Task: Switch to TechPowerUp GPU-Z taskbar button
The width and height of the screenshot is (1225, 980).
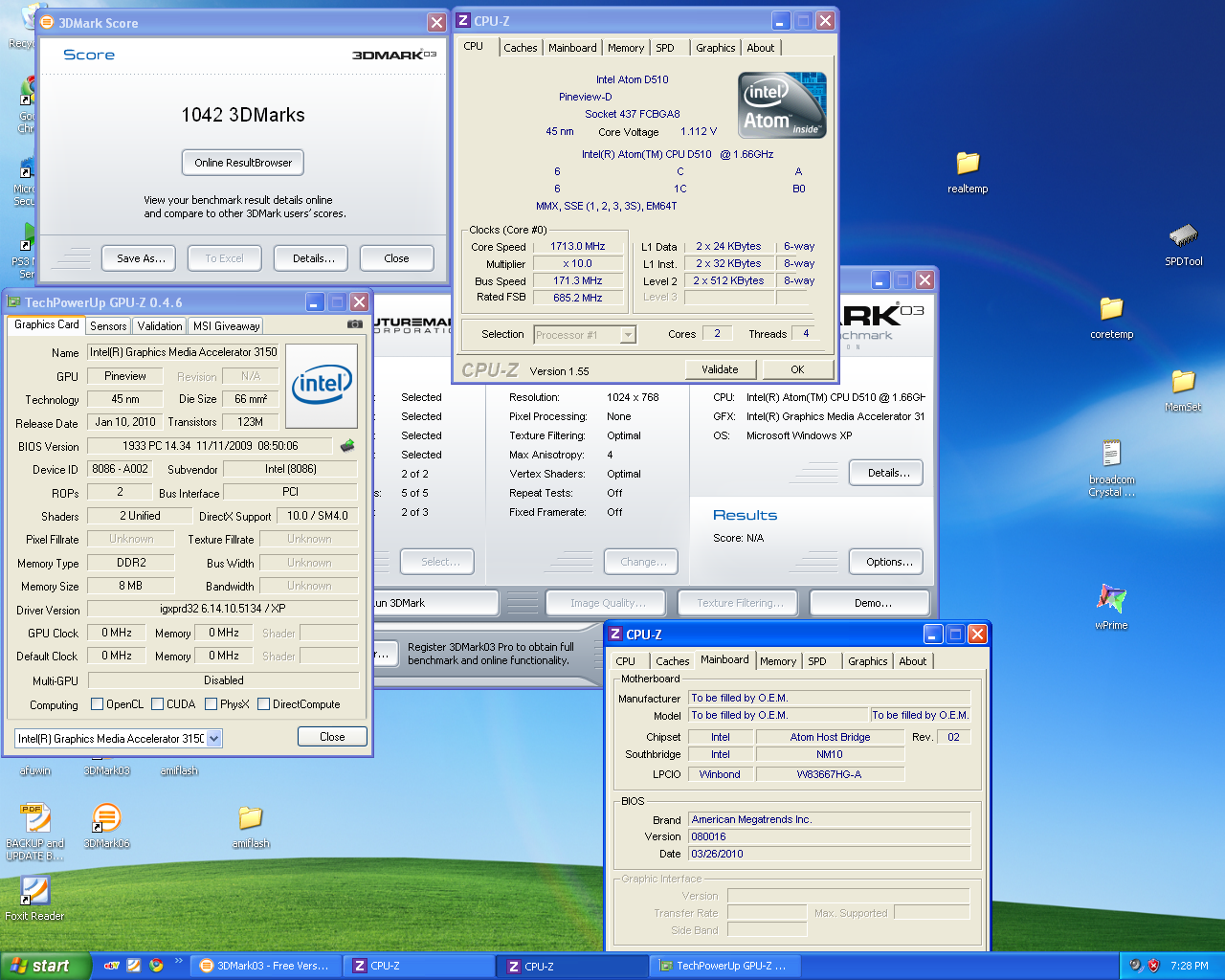Action: coord(724,966)
